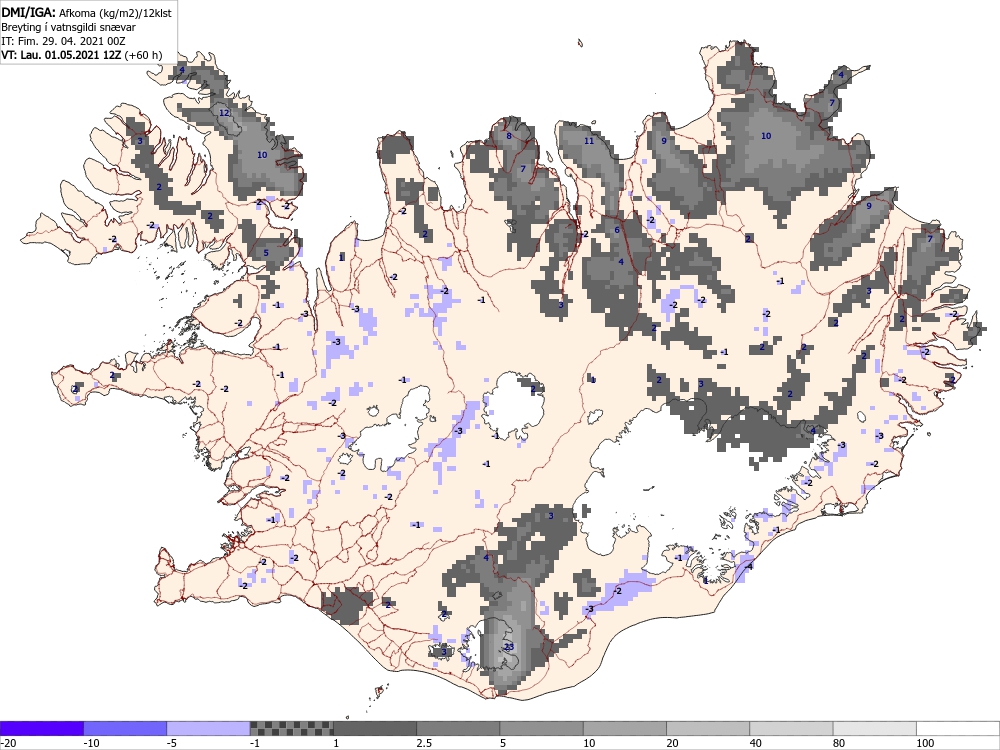Click the '-20' legend tick label

point(8,743)
